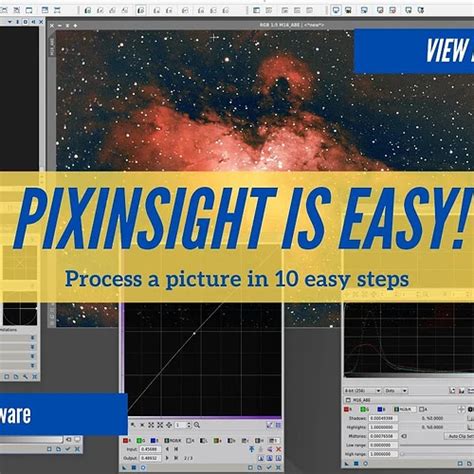Click the Output value field in Curves

point(150,458)
